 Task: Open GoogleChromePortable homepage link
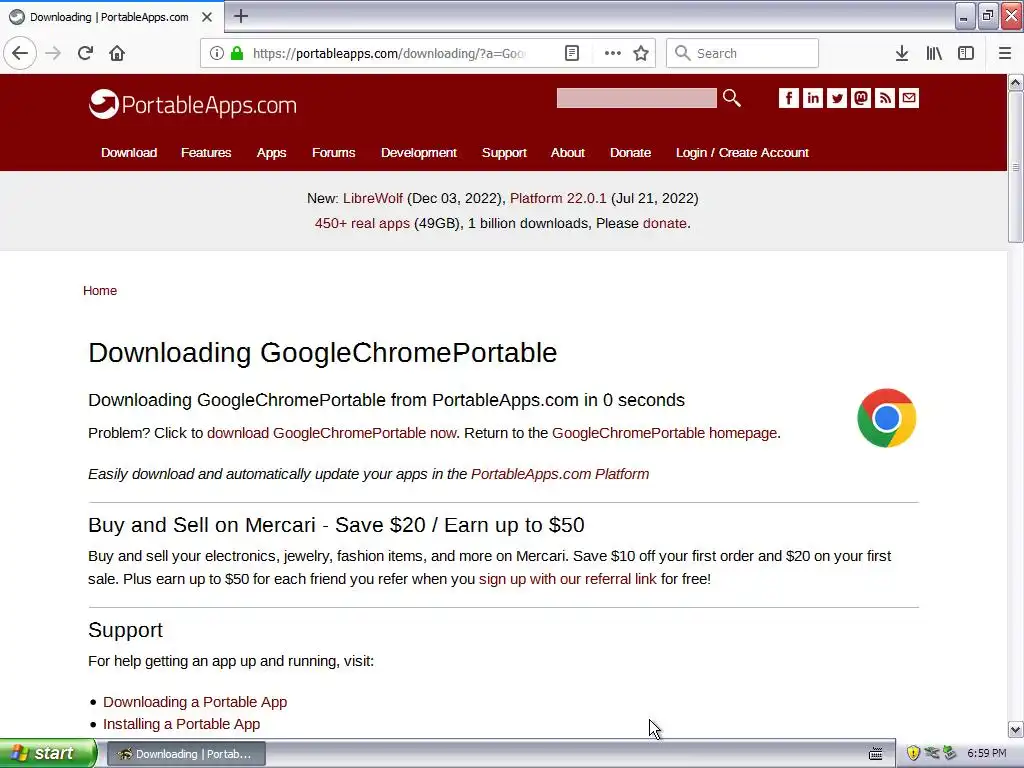tap(664, 433)
